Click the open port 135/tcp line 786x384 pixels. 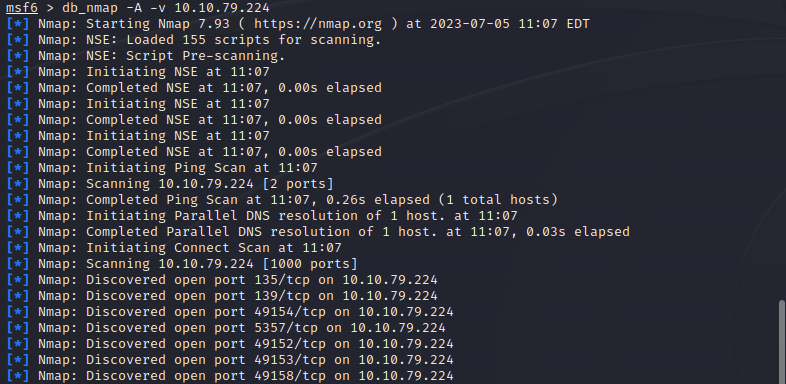[222, 280]
